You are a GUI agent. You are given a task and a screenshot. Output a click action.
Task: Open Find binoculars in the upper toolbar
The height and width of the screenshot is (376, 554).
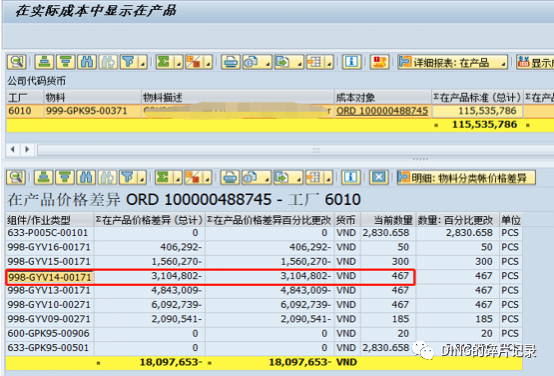(87, 62)
